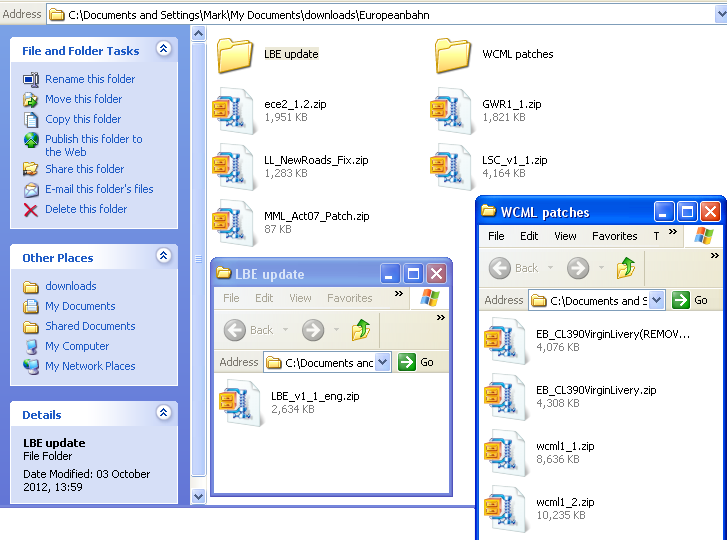Click Back arrow in WCML patches window
727x540 pixels.
[500, 268]
